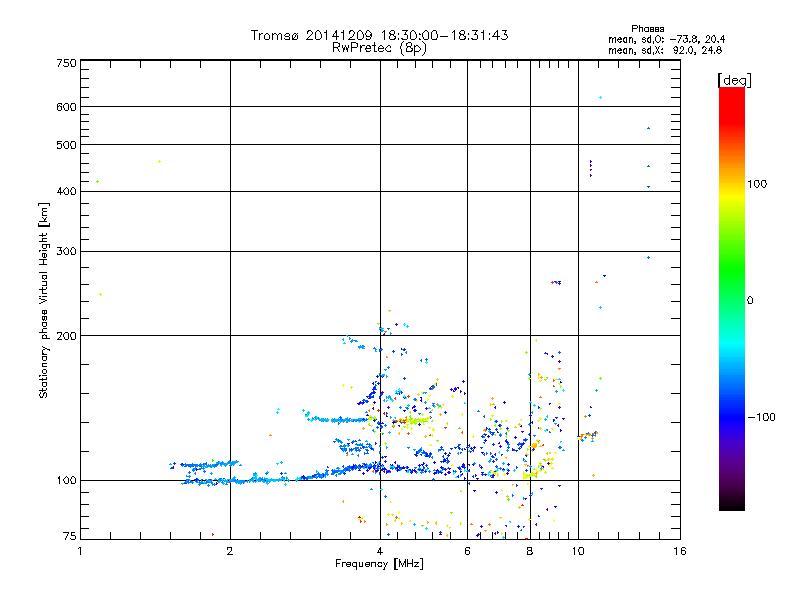Click the plot title 'Tromsø 20141209 18:30:00-18:31:43'
Viewport: 800px width, 600px height.
click(379, 35)
